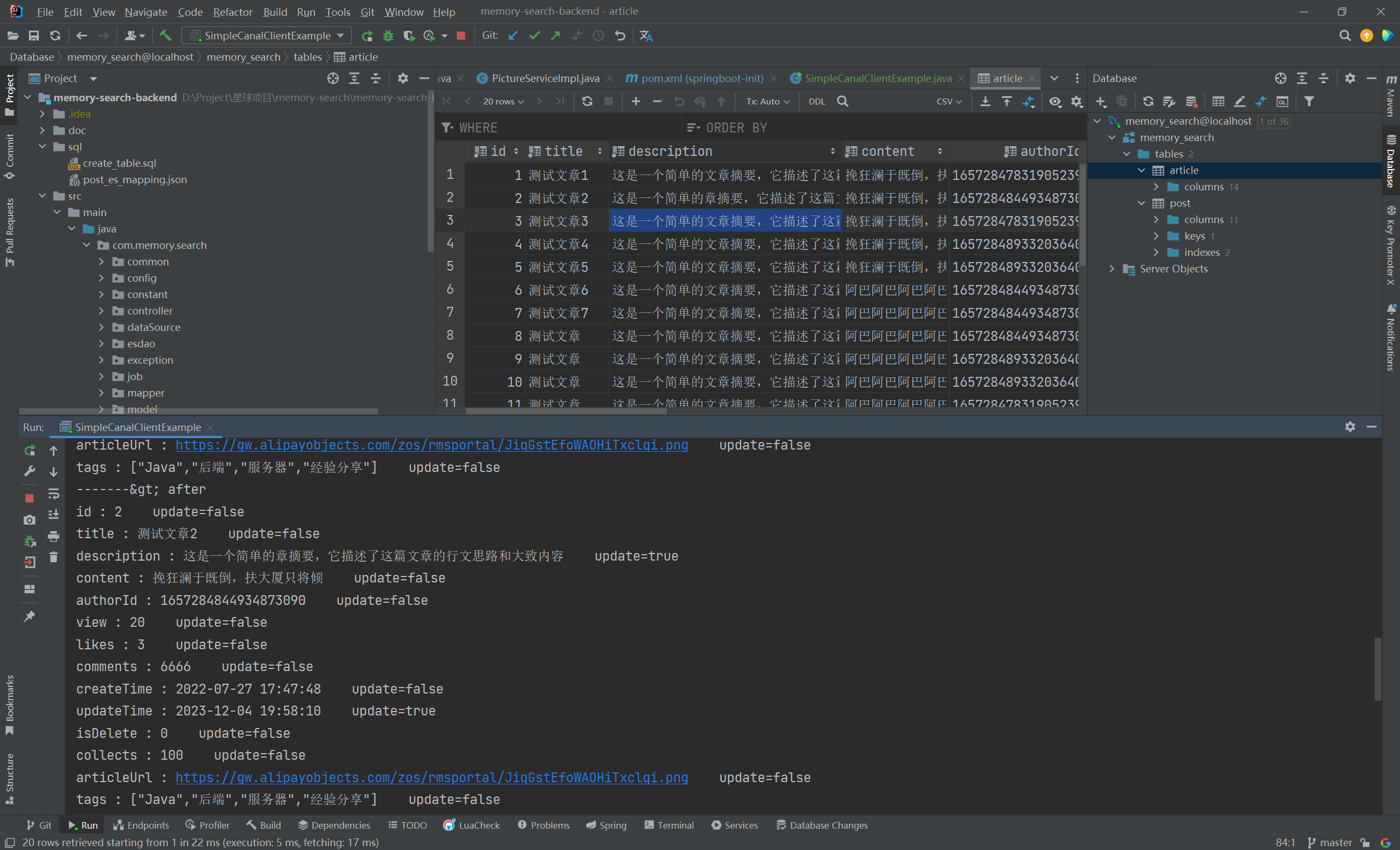Toggle the data view eye icon
The height and width of the screenshot is (850, 1400).
(x=1054, y=101)
